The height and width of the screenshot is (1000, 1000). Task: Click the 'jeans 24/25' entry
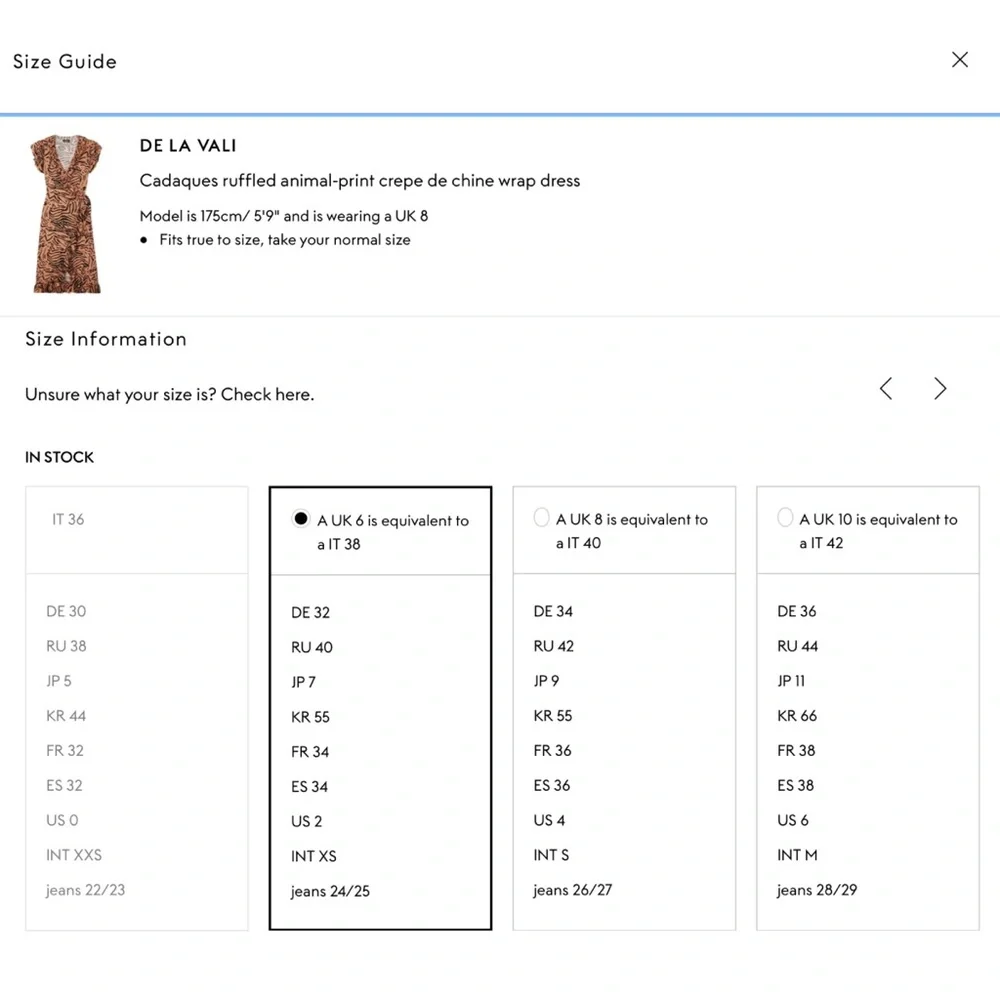[x=330, y=891]
